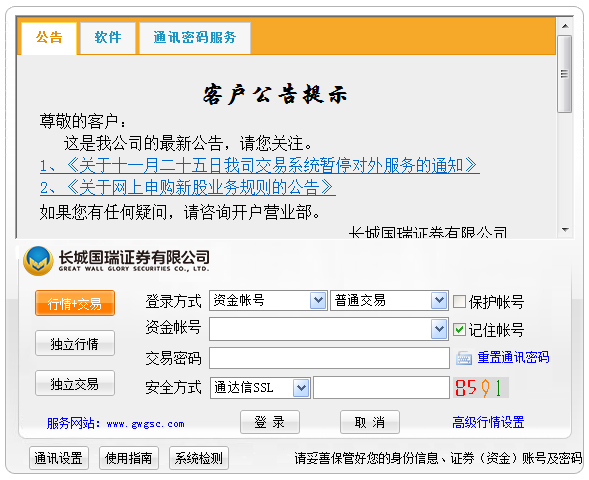Open the 使用指南 user guide

coord(129,458)
